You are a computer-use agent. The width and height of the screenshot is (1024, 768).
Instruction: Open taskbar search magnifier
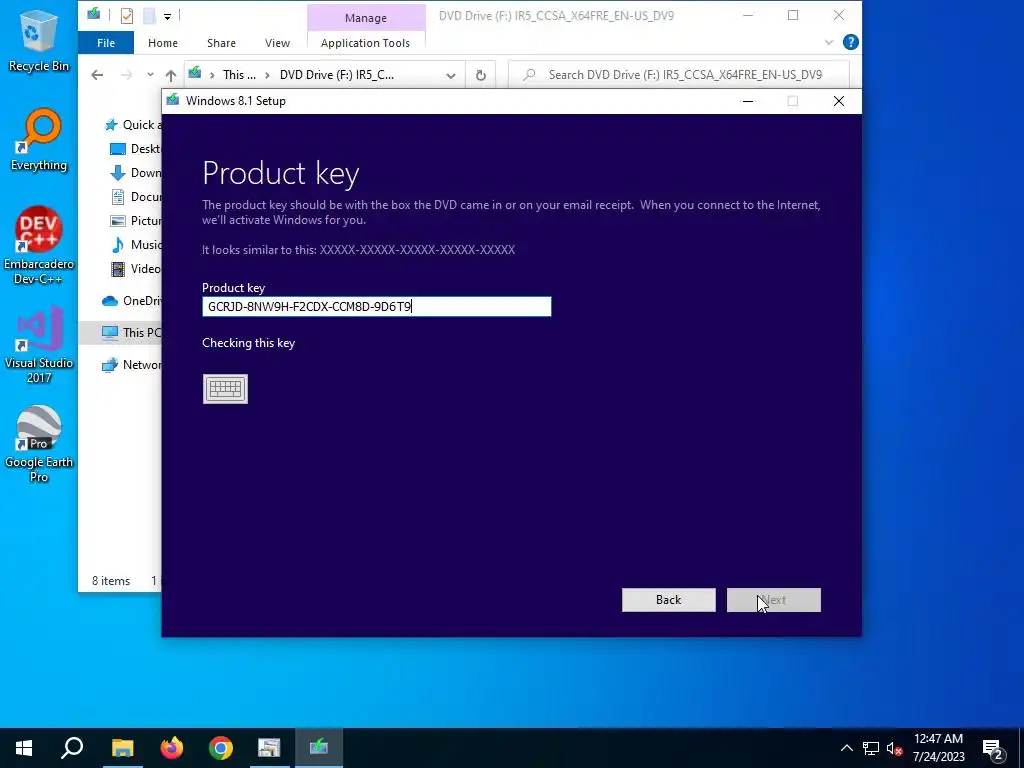(x=72, y=748)
